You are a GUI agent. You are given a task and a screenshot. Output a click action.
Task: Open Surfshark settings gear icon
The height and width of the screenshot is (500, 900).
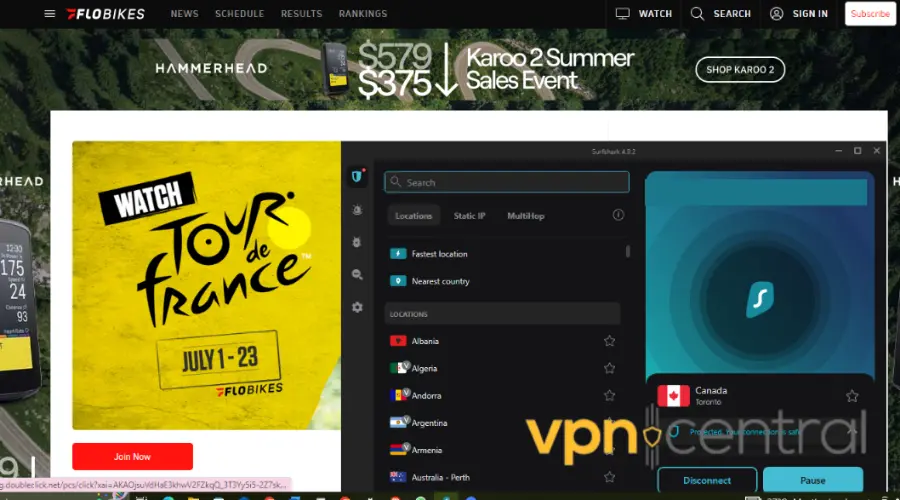click(x=357, y=307)
